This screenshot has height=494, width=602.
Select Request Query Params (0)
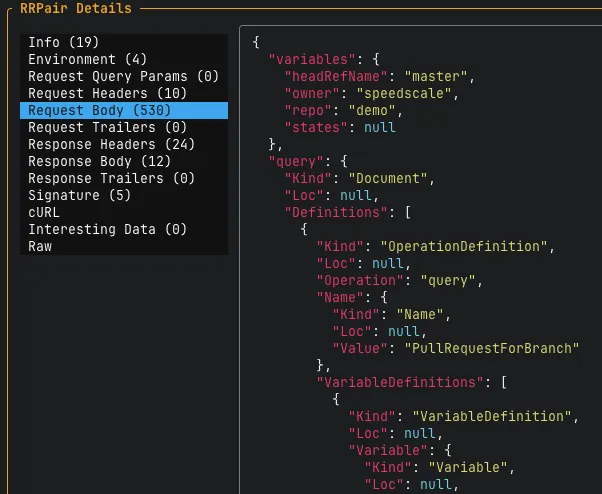(x=123, y=76)
